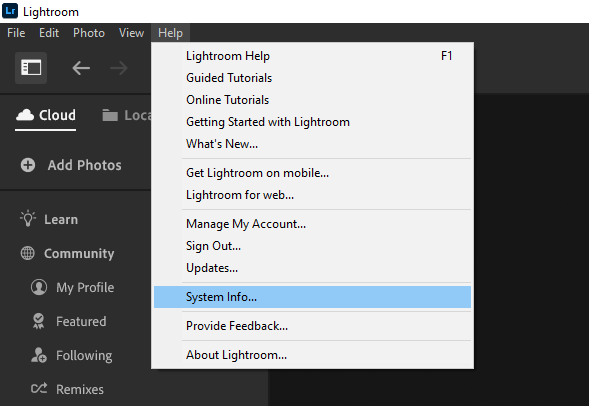Click the forward arrow icon
Image resolution: width=589 pixels, height=406 pixels.
119,68
